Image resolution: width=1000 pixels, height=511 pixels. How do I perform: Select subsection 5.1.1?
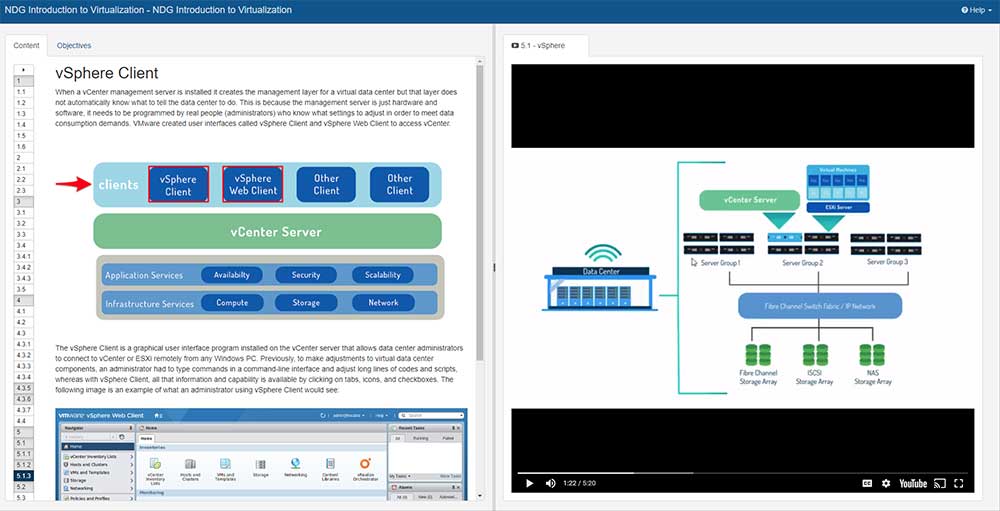pos(24,454)
